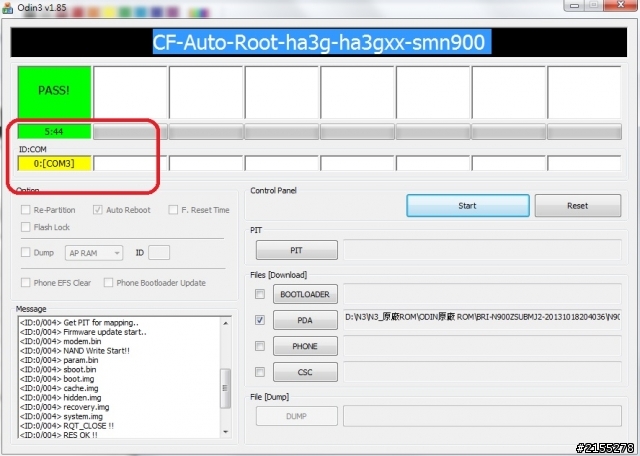Click the green 5:44 progress bar
Viewport: 640px width, 456px height.
coord(54,131)
